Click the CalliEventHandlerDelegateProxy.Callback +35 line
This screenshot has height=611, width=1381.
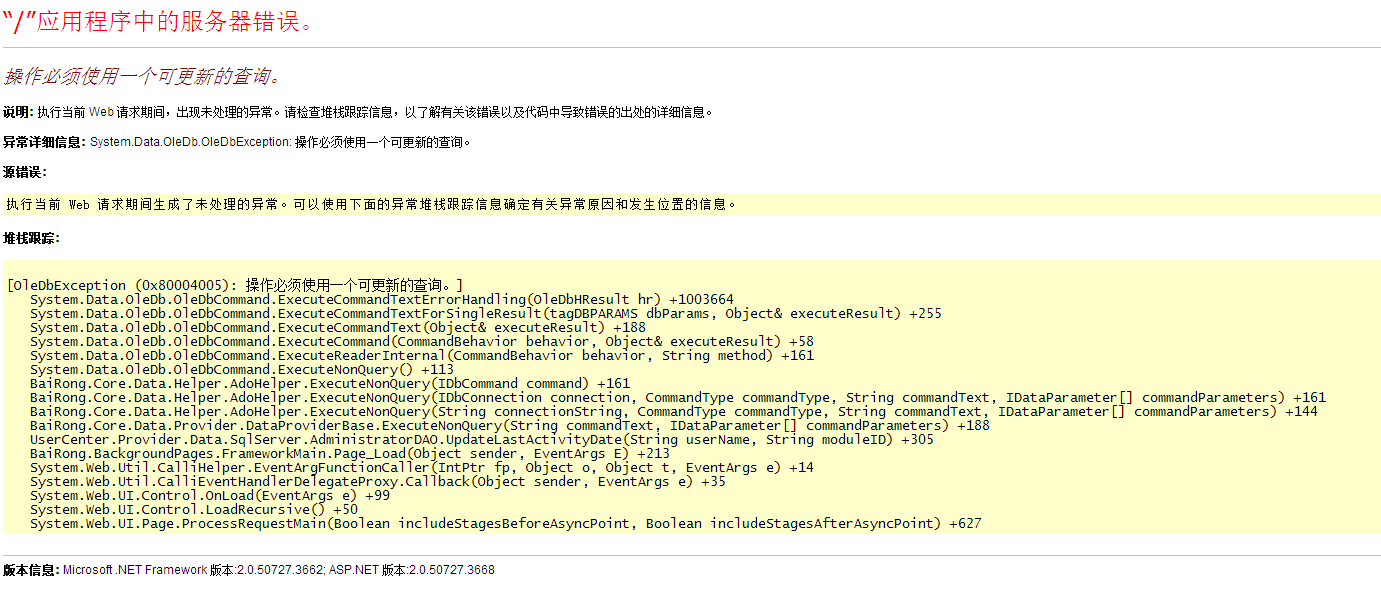(378, 481)
